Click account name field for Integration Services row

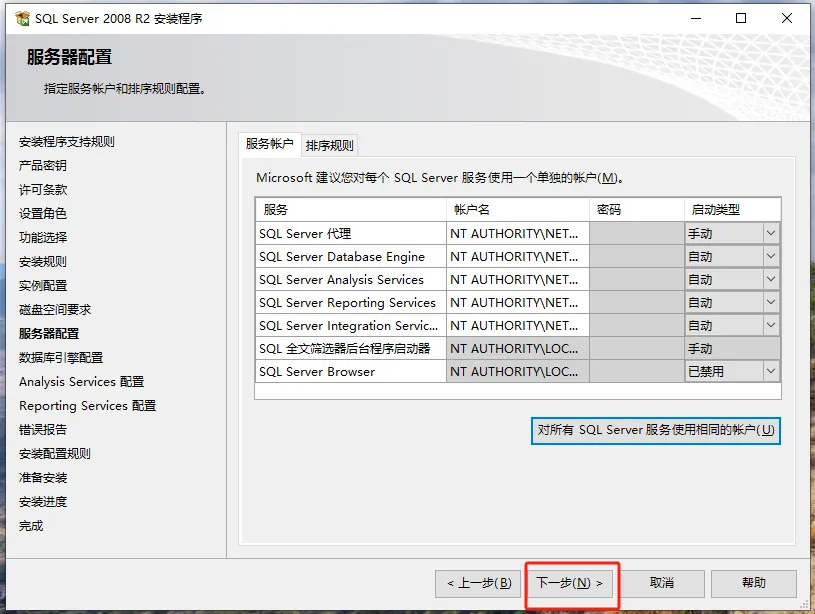pos(518,325)
